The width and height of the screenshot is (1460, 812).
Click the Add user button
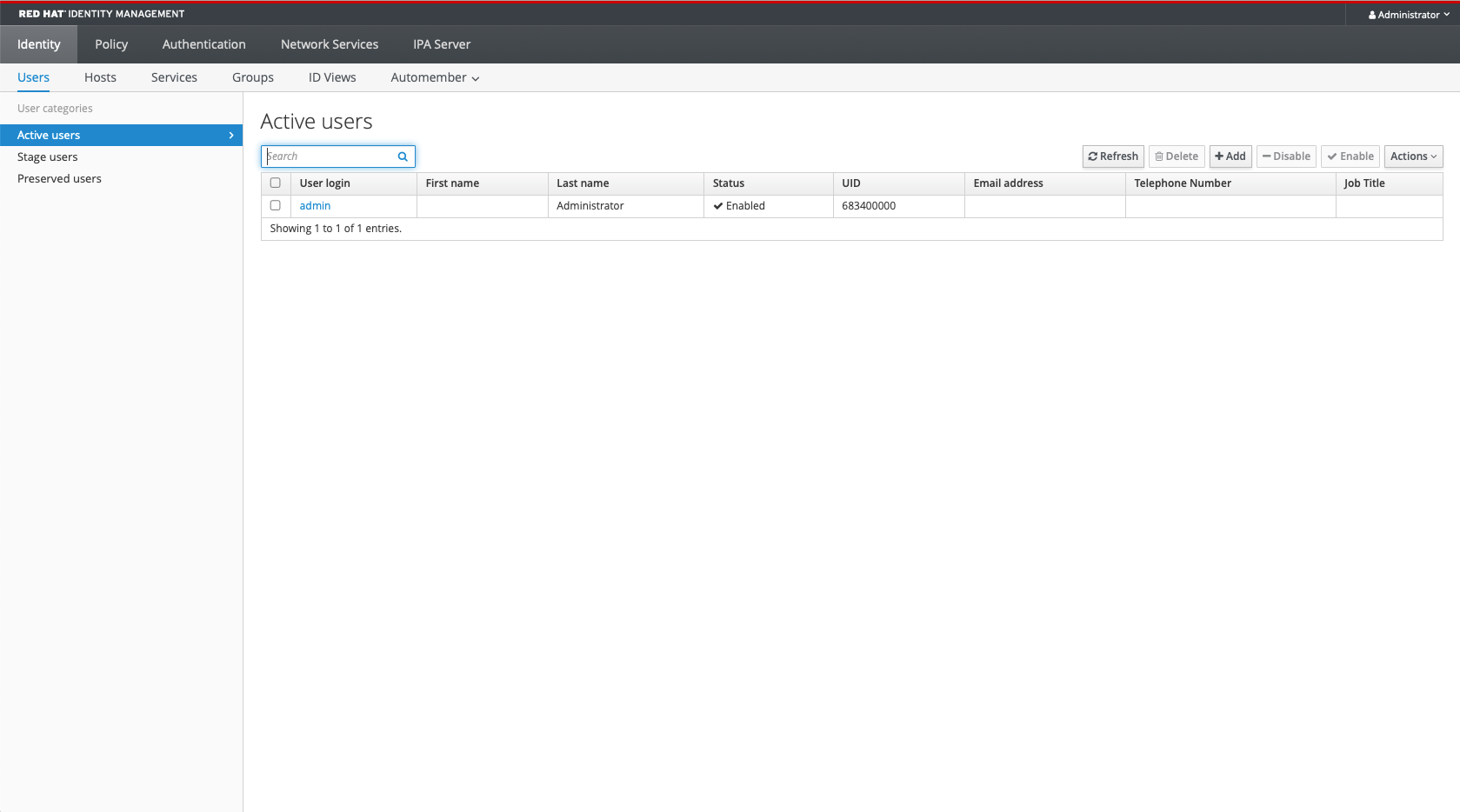coord(1230,156)
